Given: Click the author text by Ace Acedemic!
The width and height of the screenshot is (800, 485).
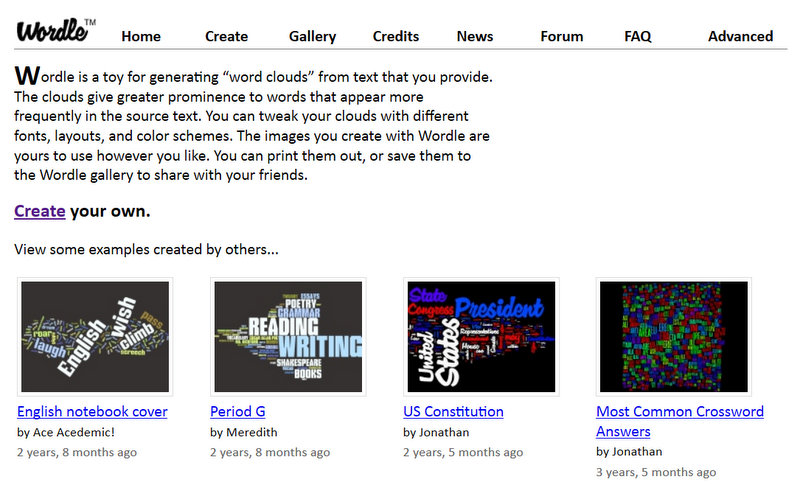Looking at the screenshot, I should pyautogui.click(x=66, y=432).
